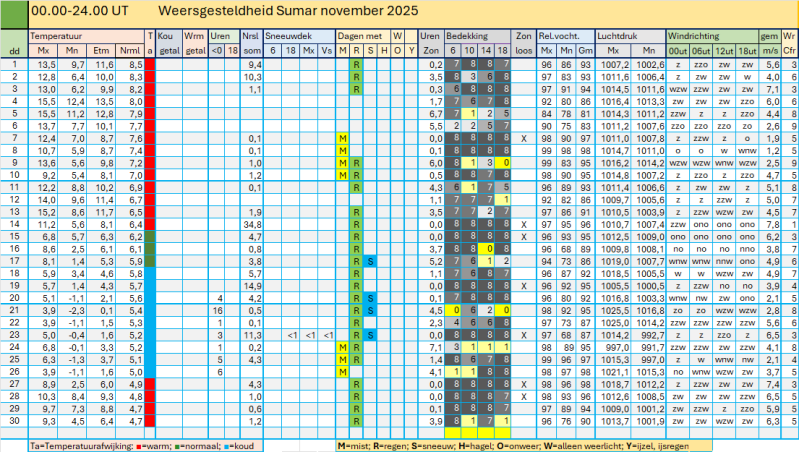
Task: Select the green normal indicator cell on day 16
Action: point(150,249)
